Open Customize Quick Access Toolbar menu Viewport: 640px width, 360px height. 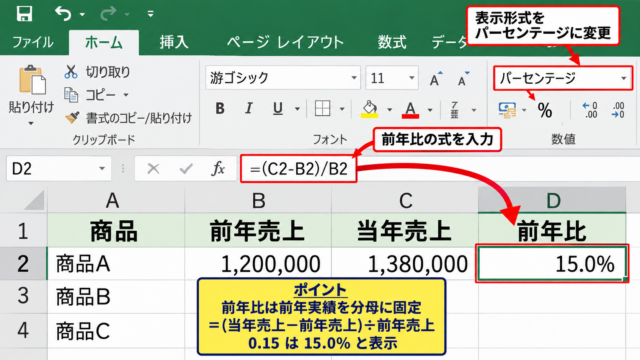[x=150, y=14]
